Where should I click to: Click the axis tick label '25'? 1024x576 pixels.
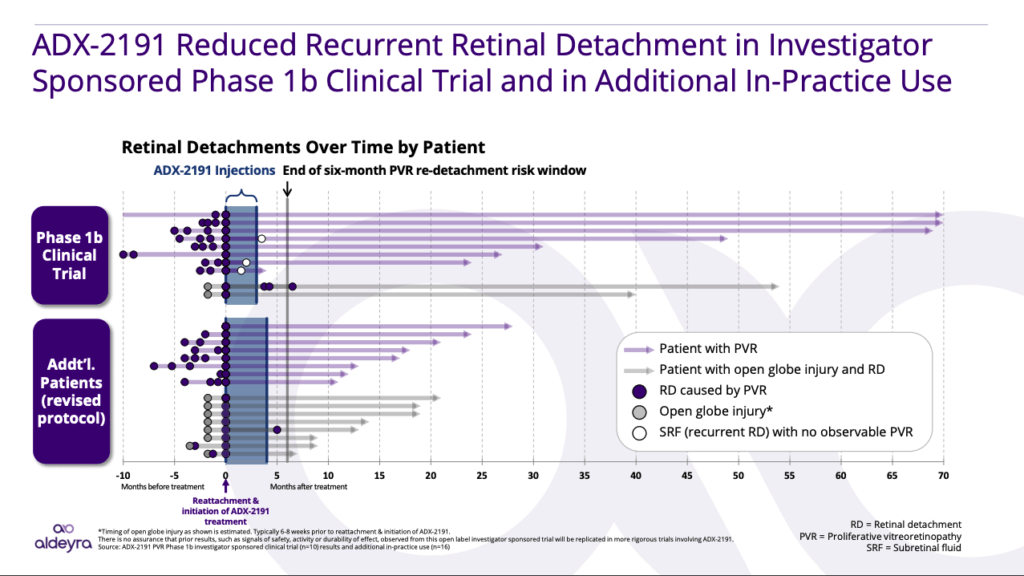[x=482, y=475]
